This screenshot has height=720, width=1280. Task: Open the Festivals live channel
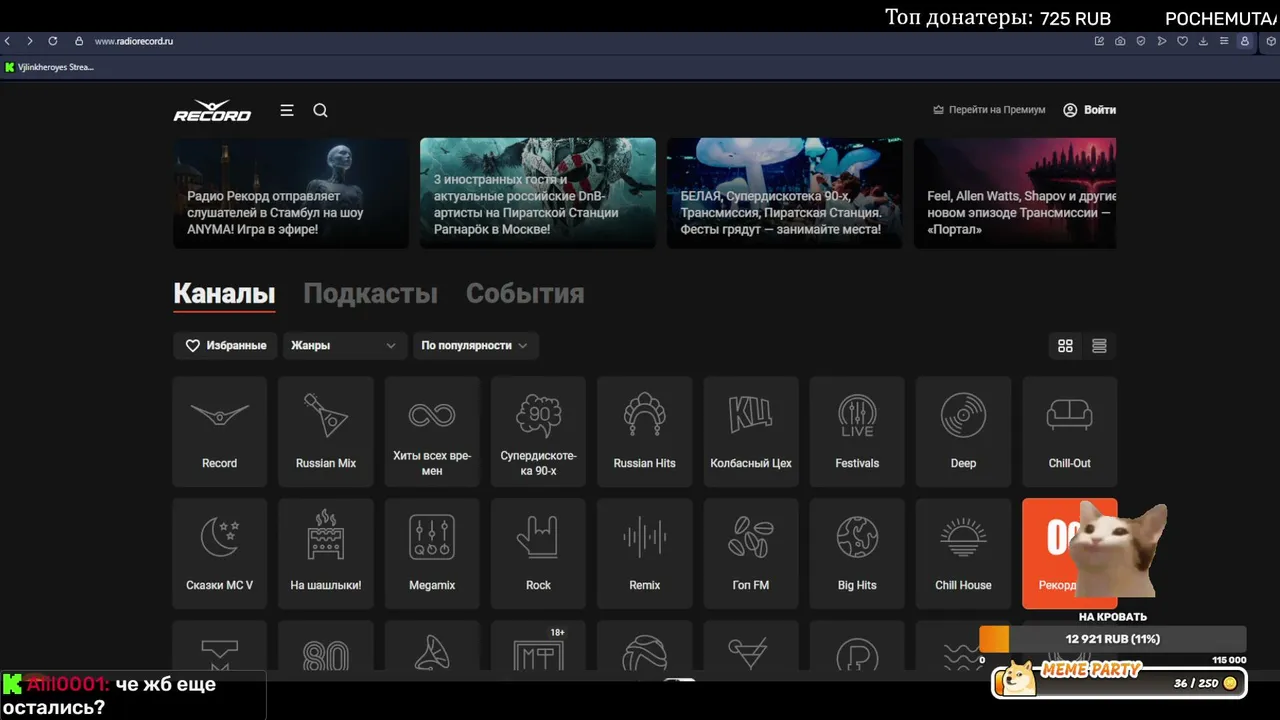[x=857, y=431]
